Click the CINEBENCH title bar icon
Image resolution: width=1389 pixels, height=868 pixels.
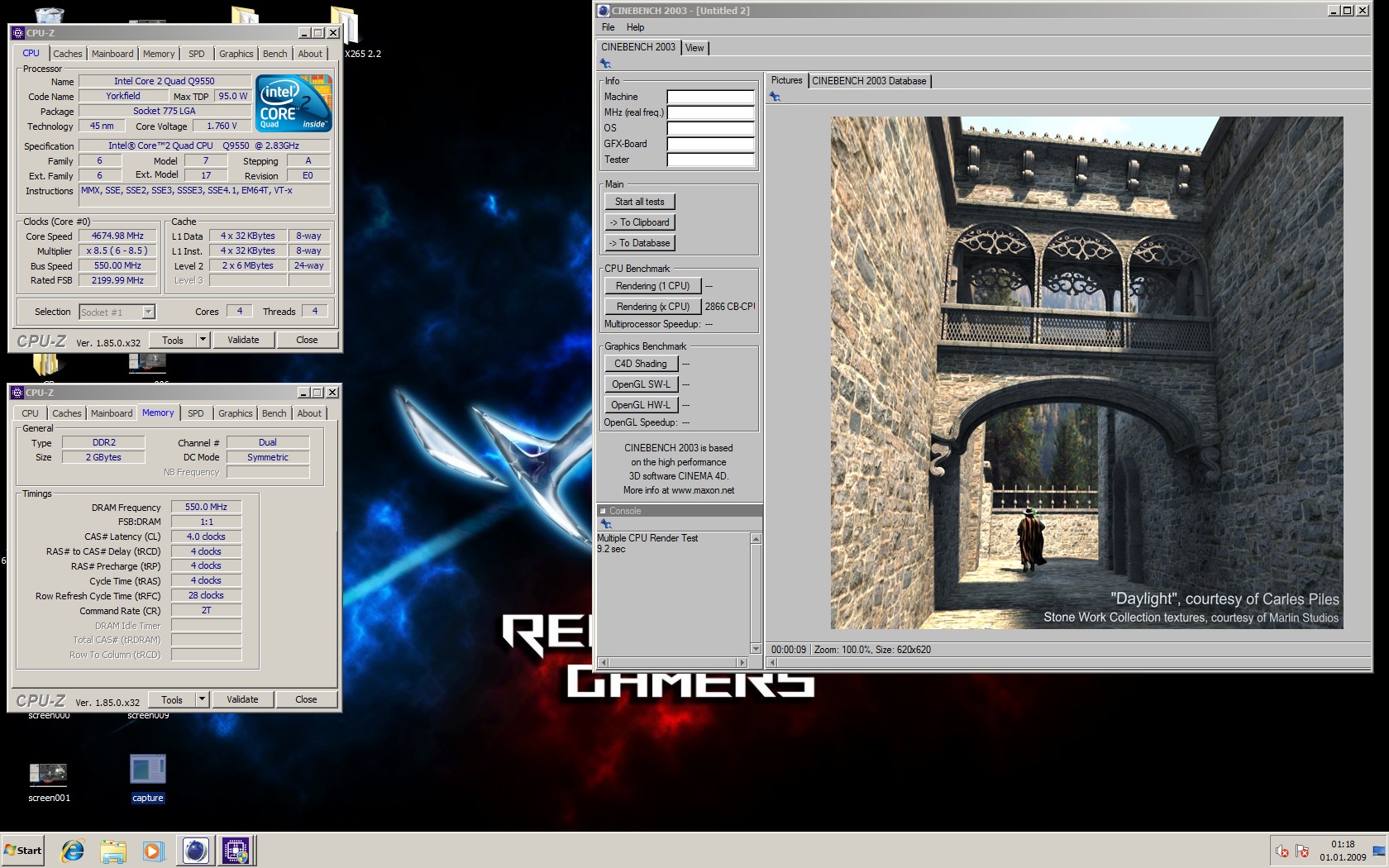[604, 11]
